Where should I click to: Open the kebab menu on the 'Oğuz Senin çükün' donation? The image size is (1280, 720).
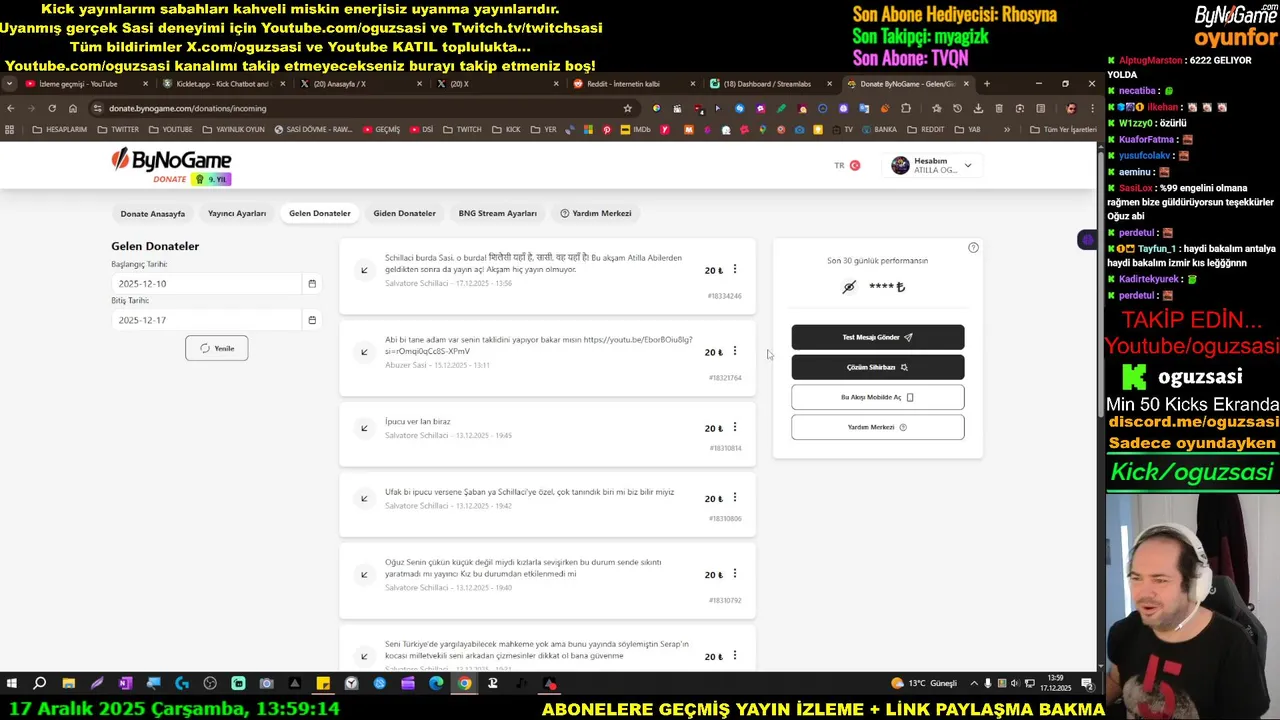pos(735,574)
